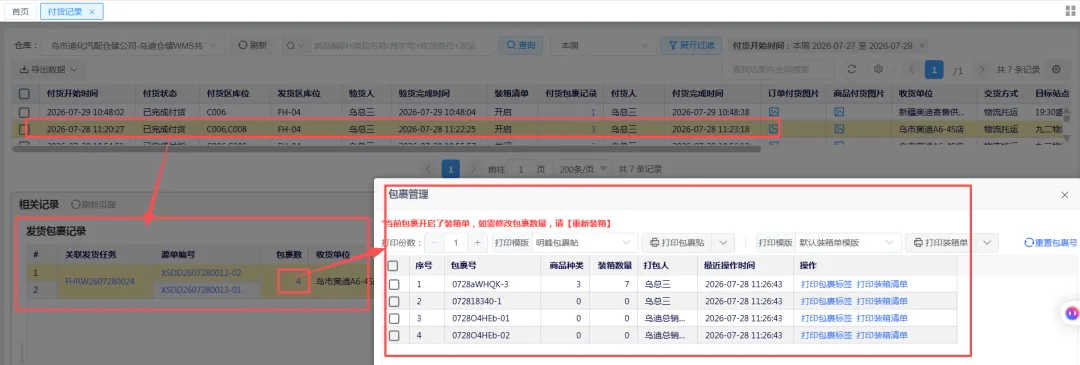This screenshot has height=365, width=1080.
Task: Toggle the select-all checkbox in 付货记录 header
Action: click(x=24, y=94)
